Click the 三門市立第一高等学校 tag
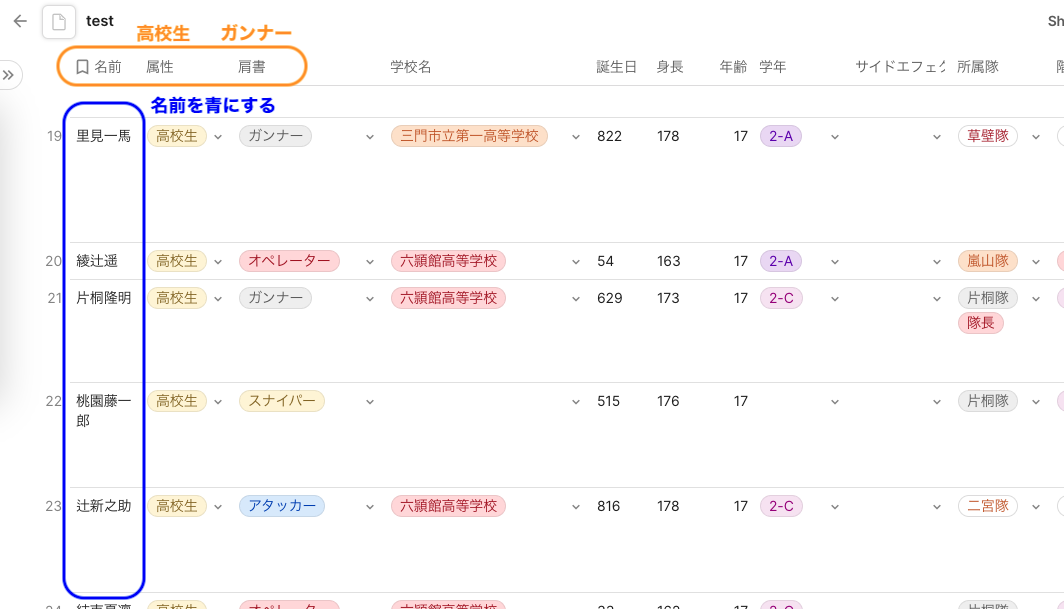Image resolution: width=1064 pixels, height=609 pixels. point(469,136)
